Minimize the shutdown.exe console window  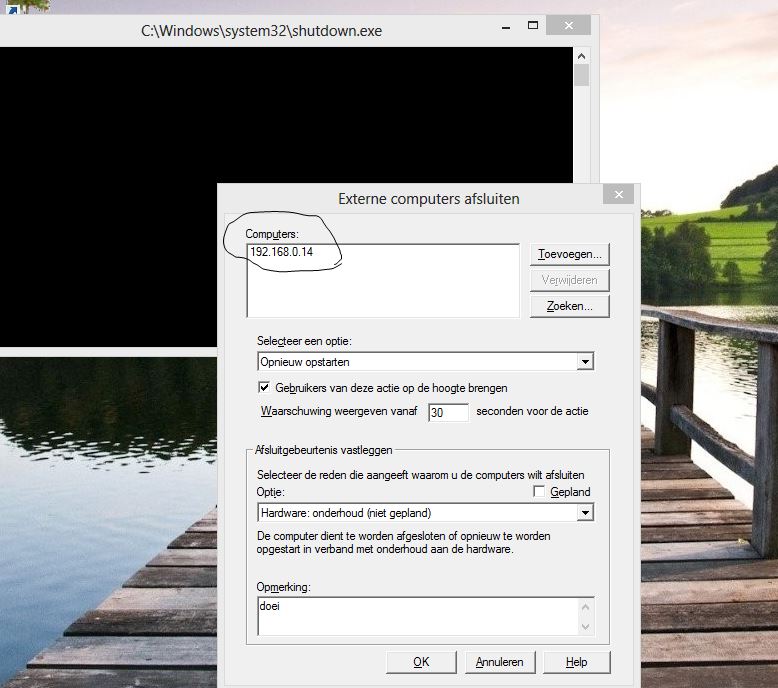[x=506, y=27]
